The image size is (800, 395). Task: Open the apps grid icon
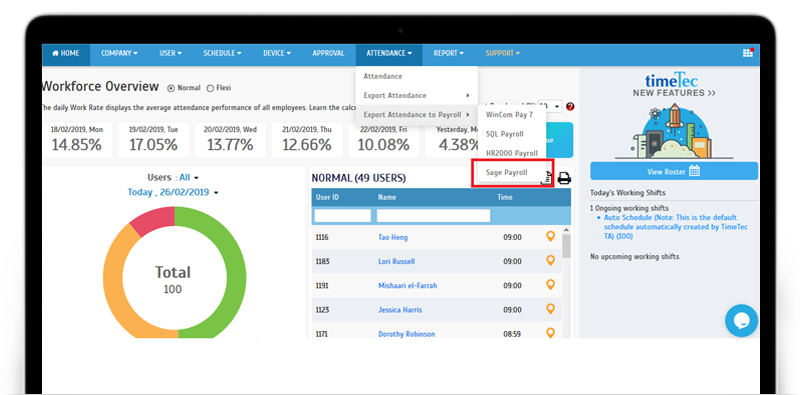748,53
